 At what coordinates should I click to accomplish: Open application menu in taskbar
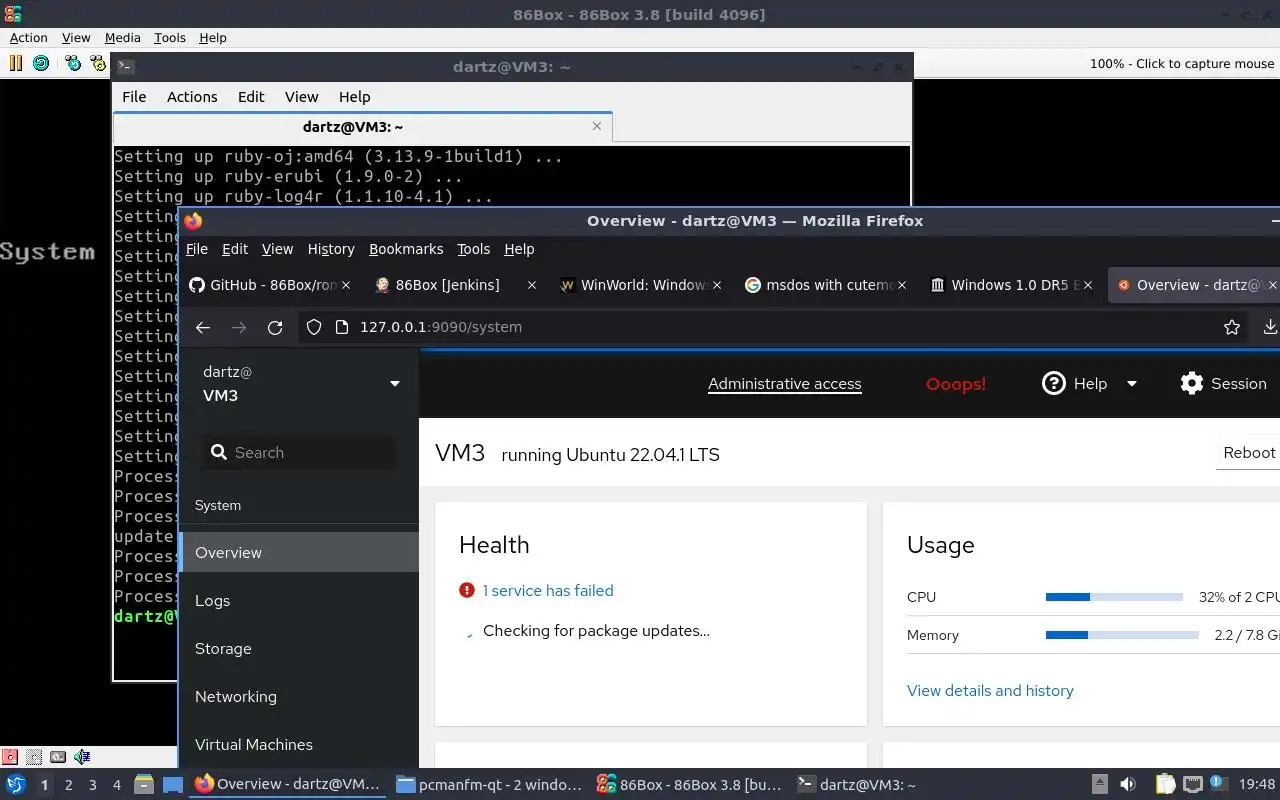click(16, 784)
